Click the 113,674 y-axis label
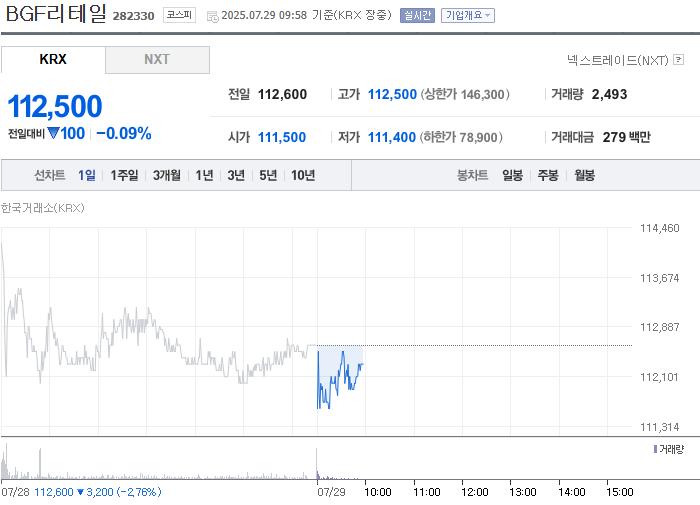Image resolution: width=700 pixels, height=505 pixels. pos(659,278)
